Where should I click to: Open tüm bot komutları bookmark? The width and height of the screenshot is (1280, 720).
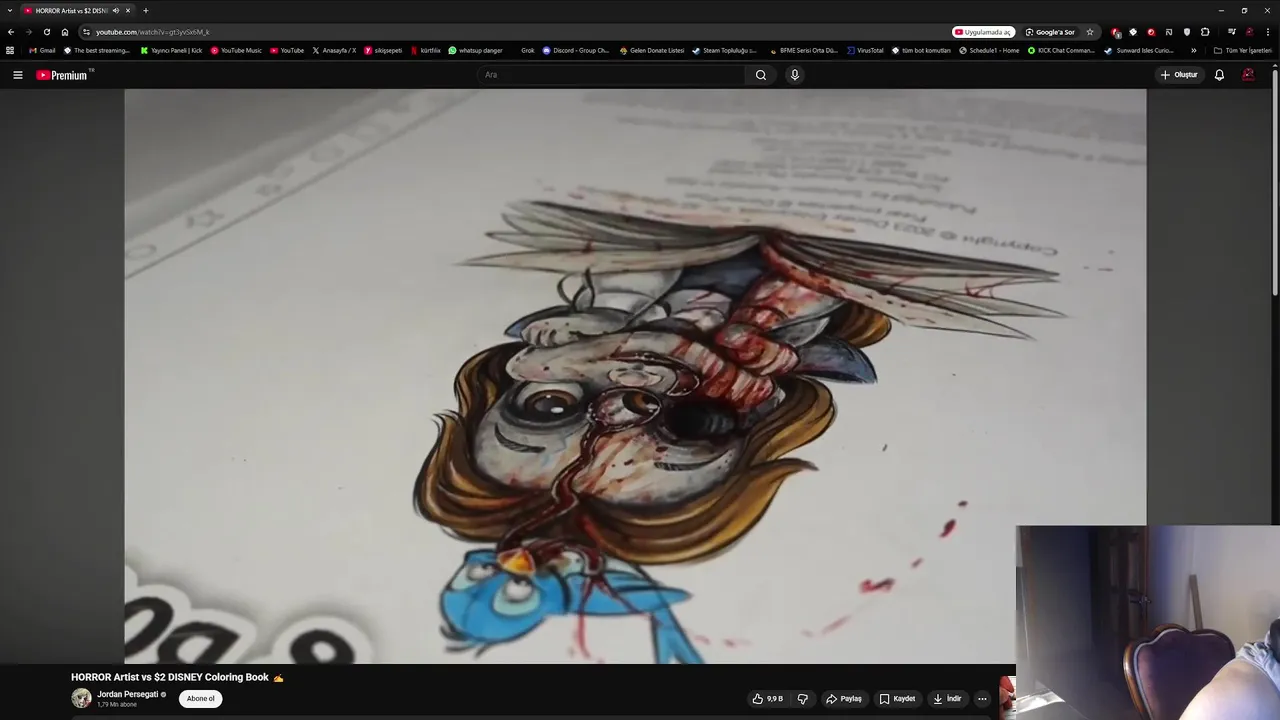pos(921,50)
